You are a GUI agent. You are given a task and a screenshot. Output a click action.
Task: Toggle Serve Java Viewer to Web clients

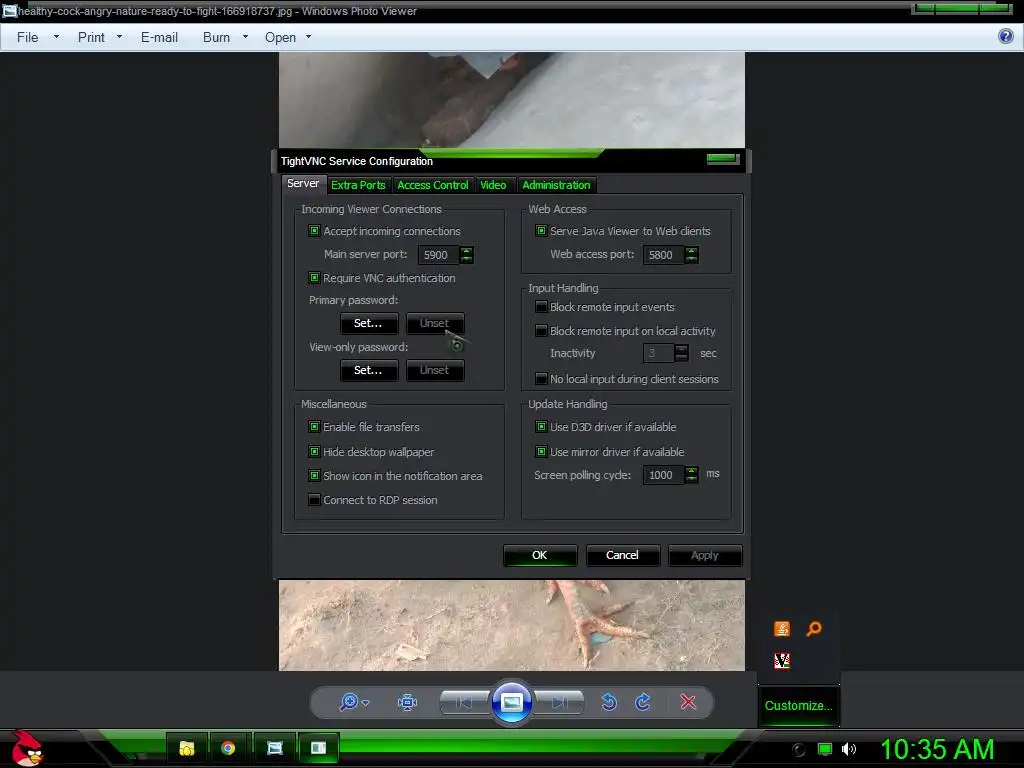pos(541,231)
